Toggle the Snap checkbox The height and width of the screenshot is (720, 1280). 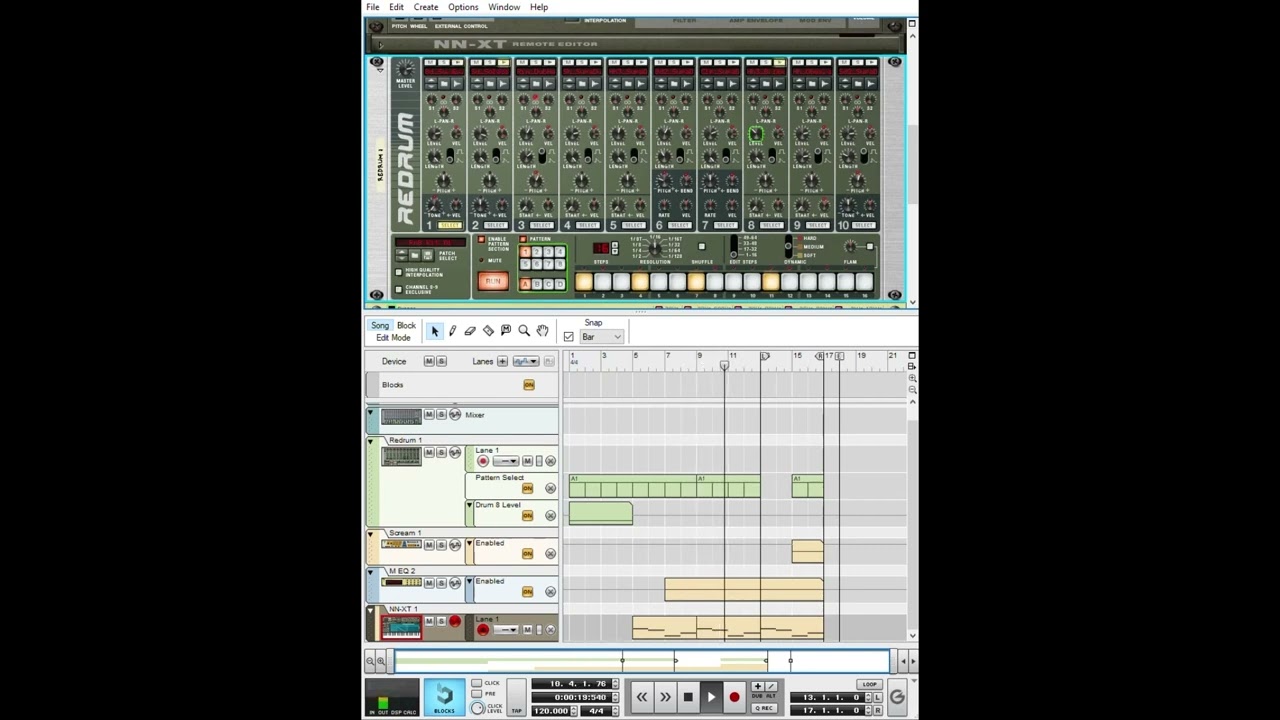(569, 337)
